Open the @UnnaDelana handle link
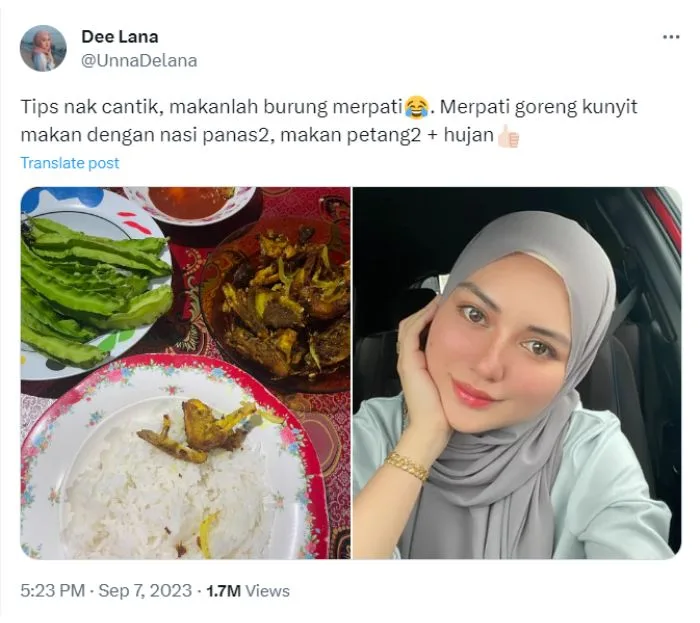The height and width of the screenshot is (623, 700). (139, 60)
